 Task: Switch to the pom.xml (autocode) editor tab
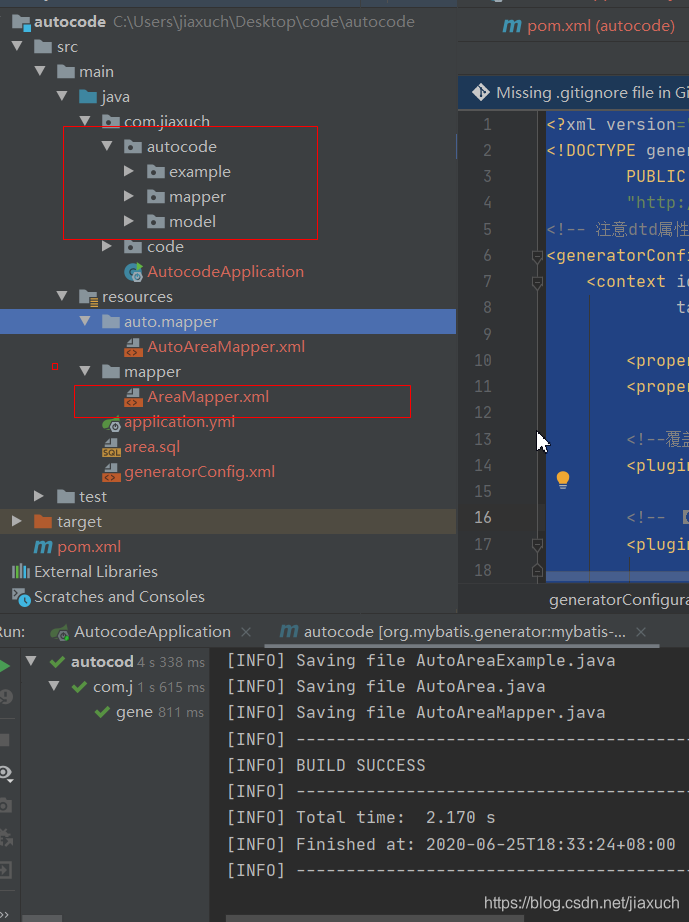[x=588, y=26]
